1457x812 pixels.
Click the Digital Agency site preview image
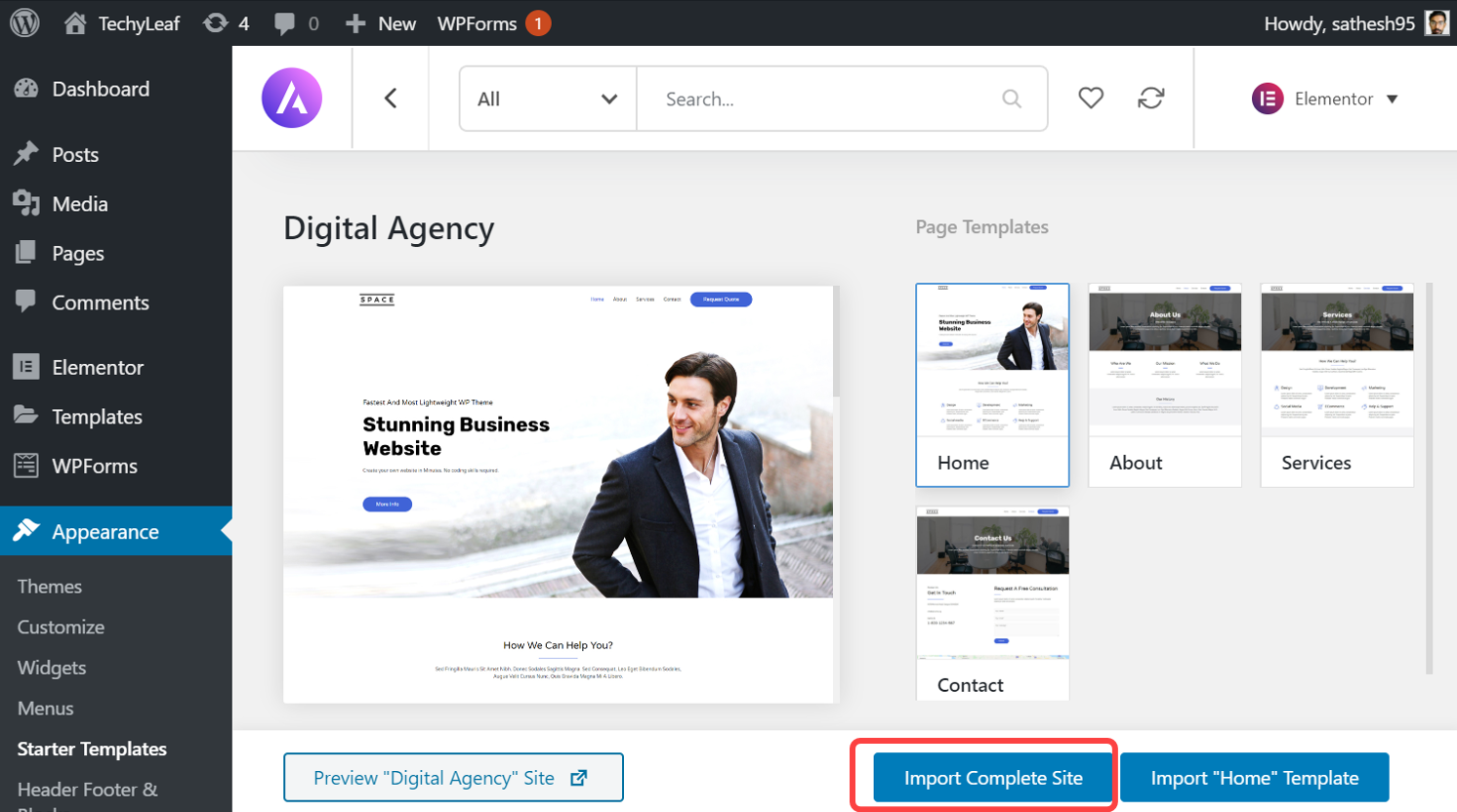tap(561, 494)
